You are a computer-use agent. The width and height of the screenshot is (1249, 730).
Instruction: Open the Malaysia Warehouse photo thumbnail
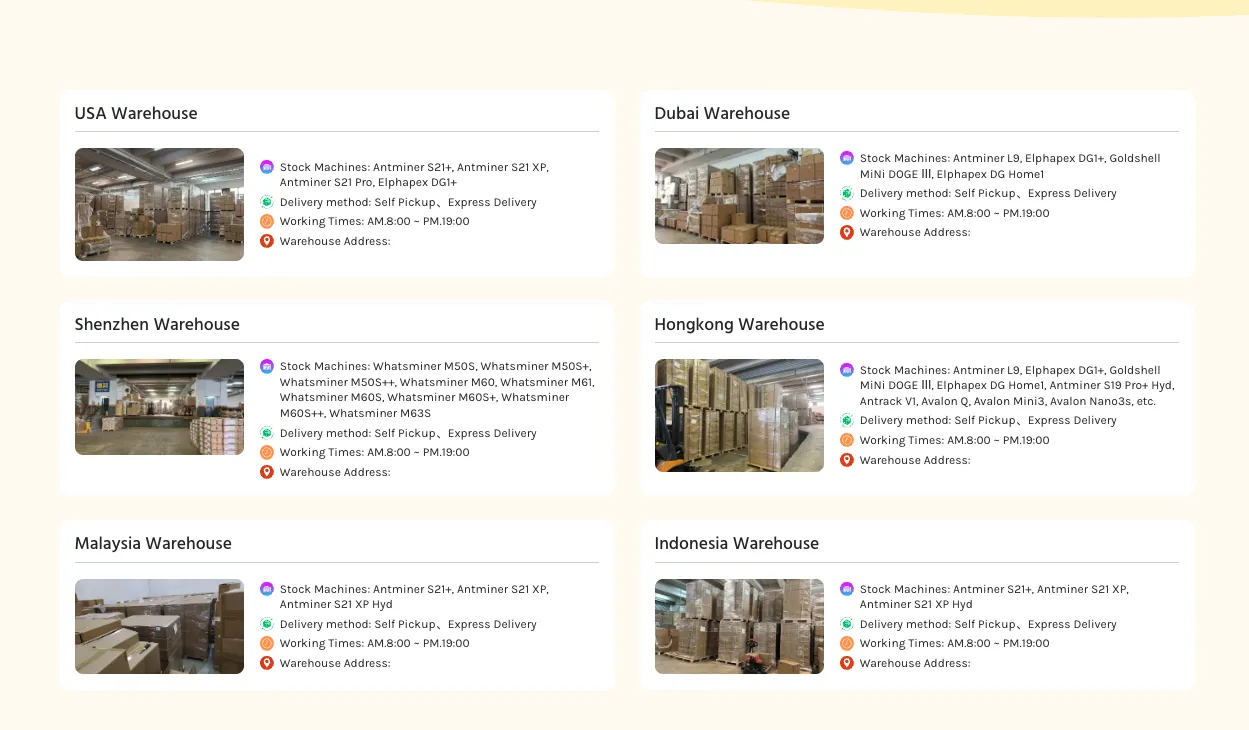159,626
